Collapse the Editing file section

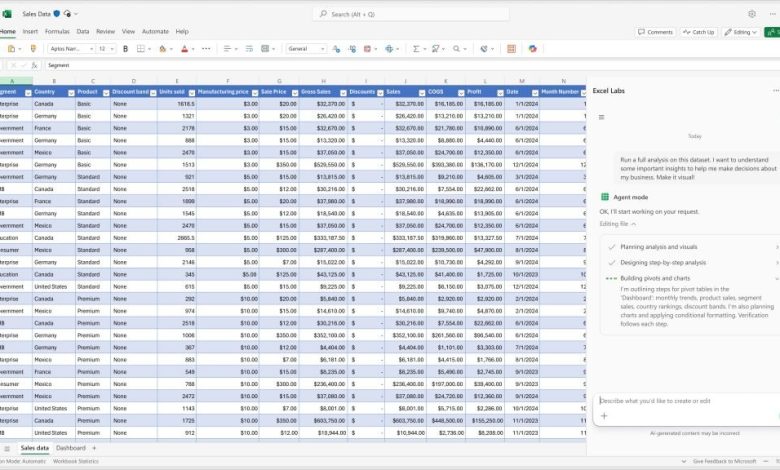(x=633, y=224)
